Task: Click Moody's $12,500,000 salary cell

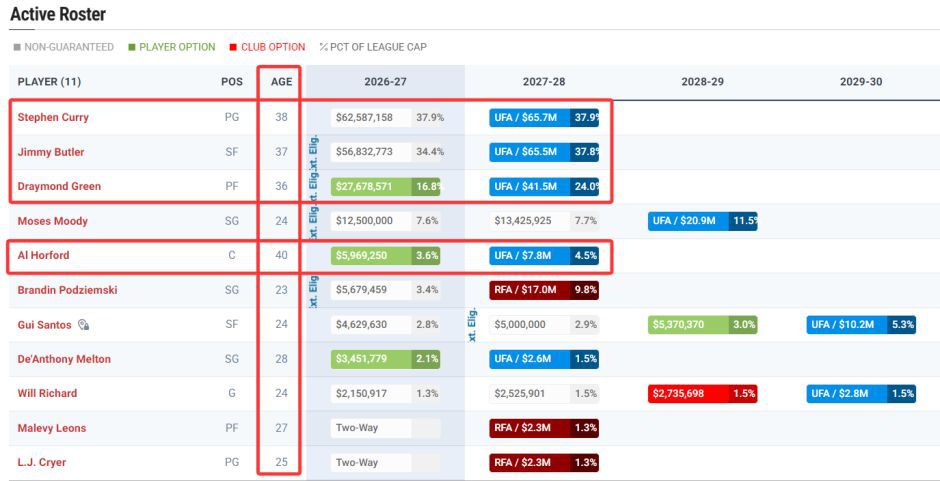Action: (x=370, y=221)
